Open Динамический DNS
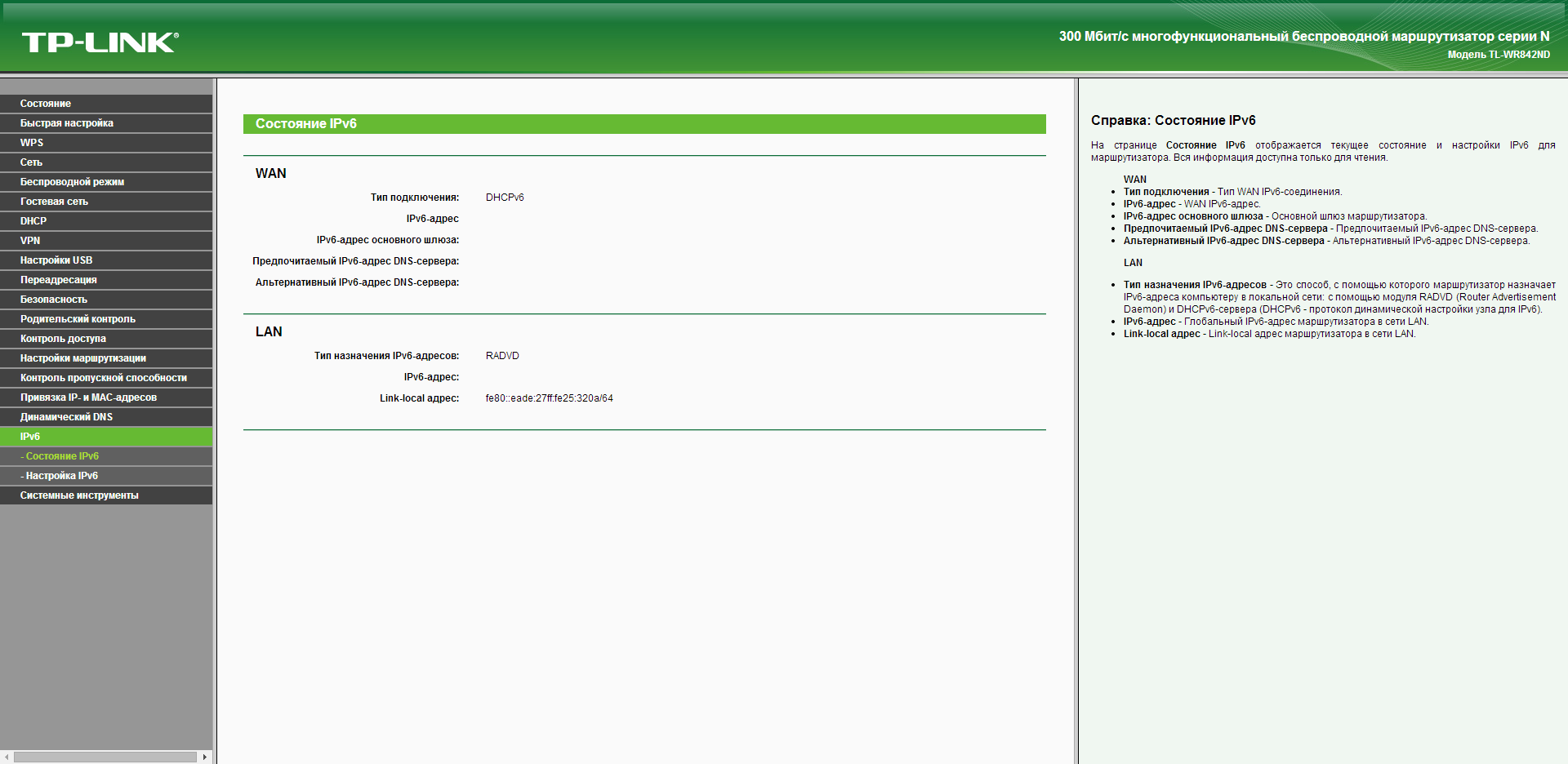Screen dimensions: 1568x764 [x=106, y=417]
